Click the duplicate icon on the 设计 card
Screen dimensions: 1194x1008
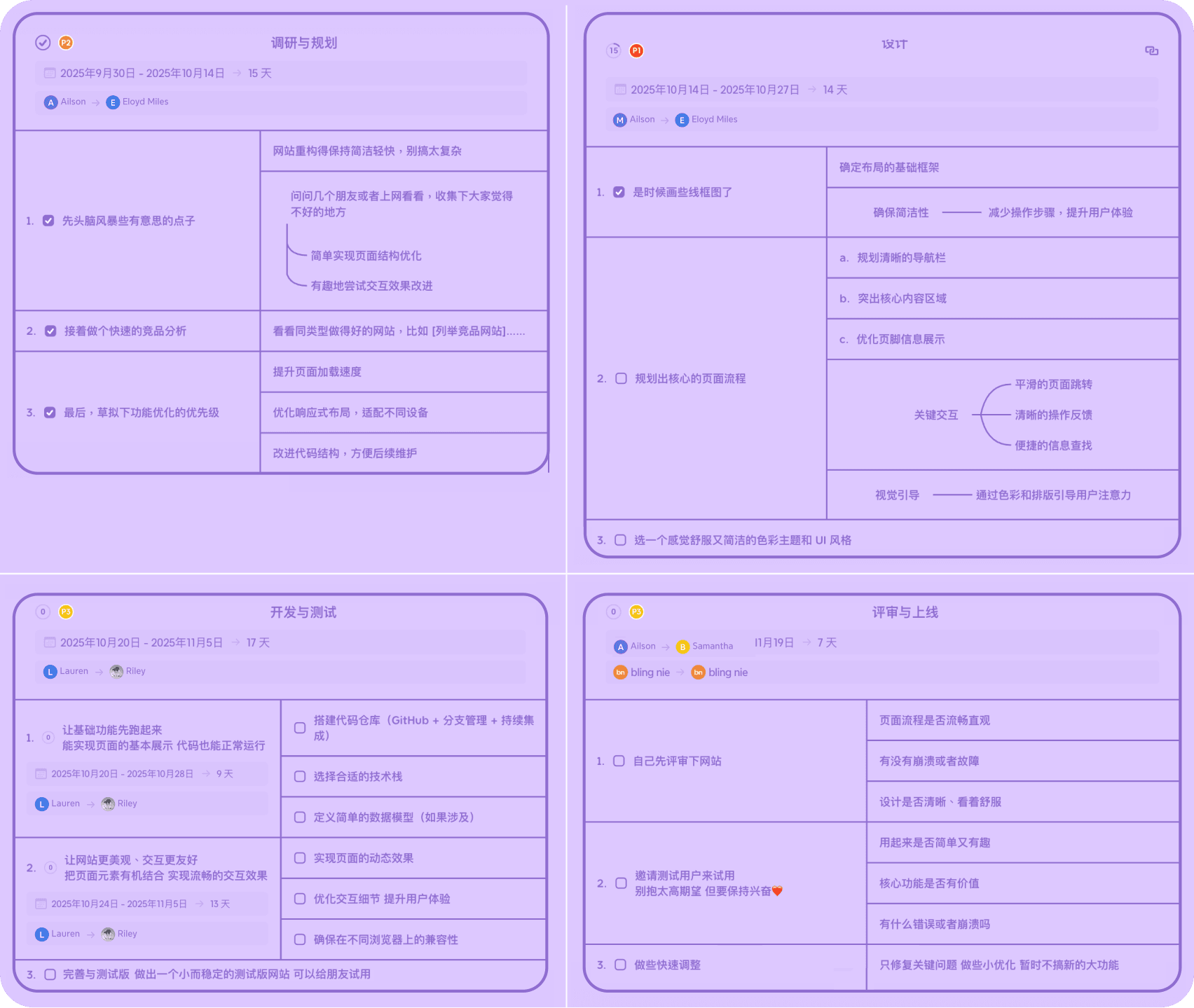1151,52
